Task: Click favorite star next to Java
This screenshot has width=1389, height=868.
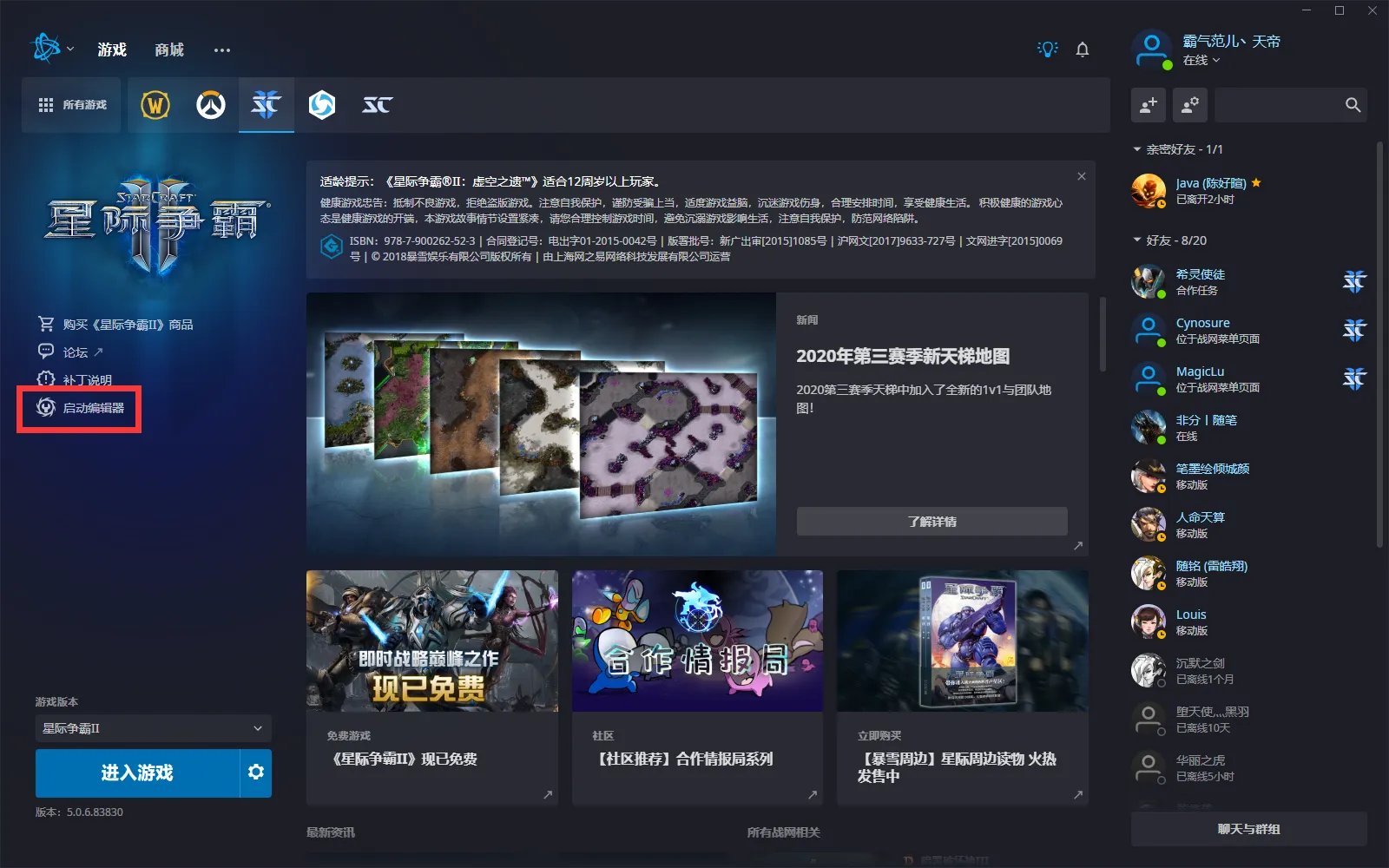Action: coord(1256,183)
